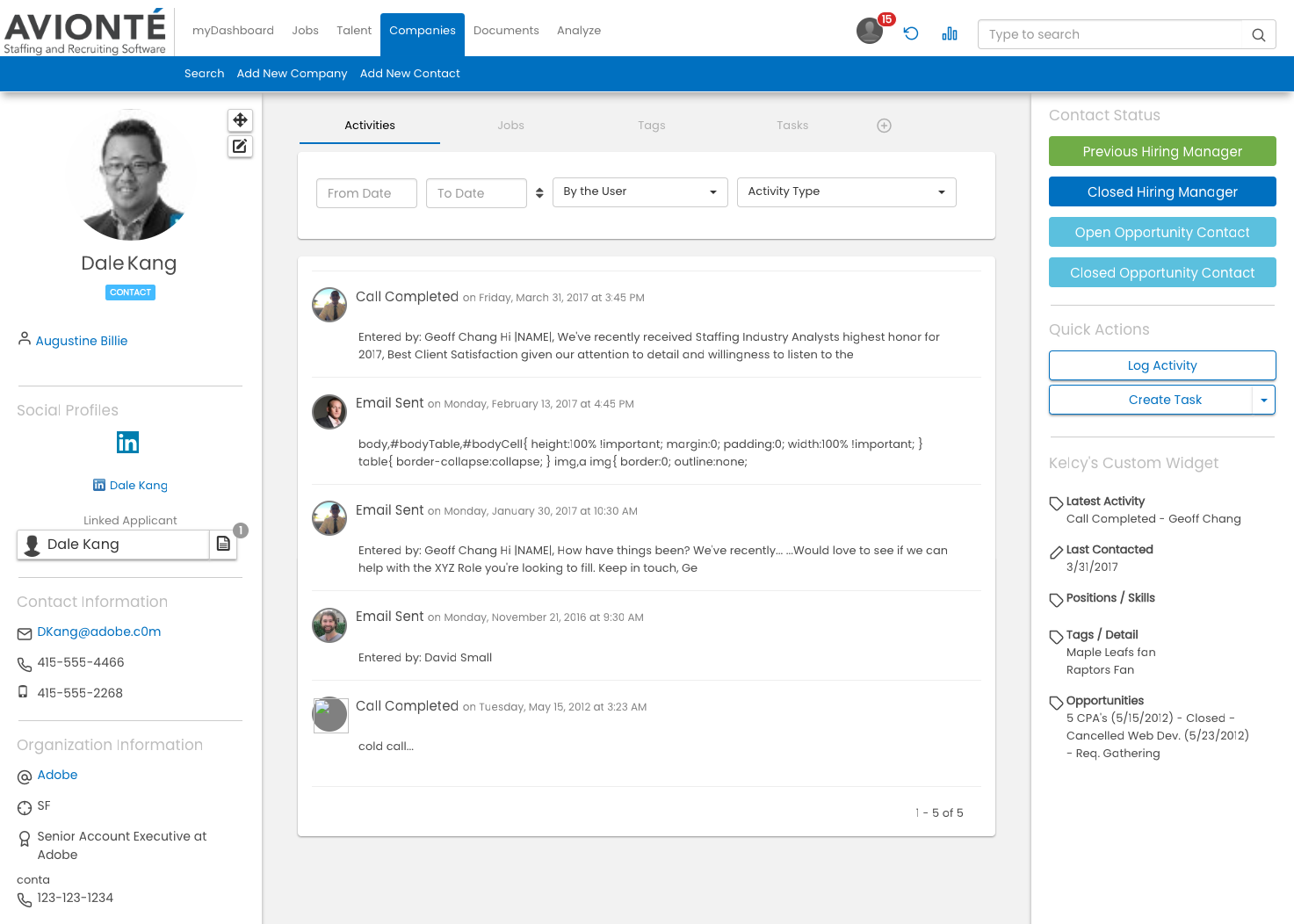
Task: Expand the By the User dropdown
Action: coord(640,192)
